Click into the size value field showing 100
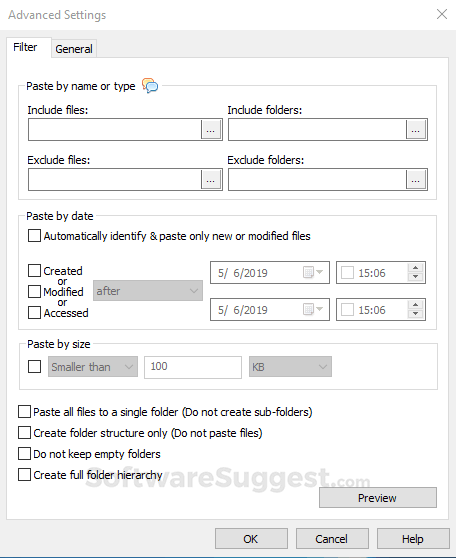Screen dimensions: 456x558 click(x=193, y=367)
